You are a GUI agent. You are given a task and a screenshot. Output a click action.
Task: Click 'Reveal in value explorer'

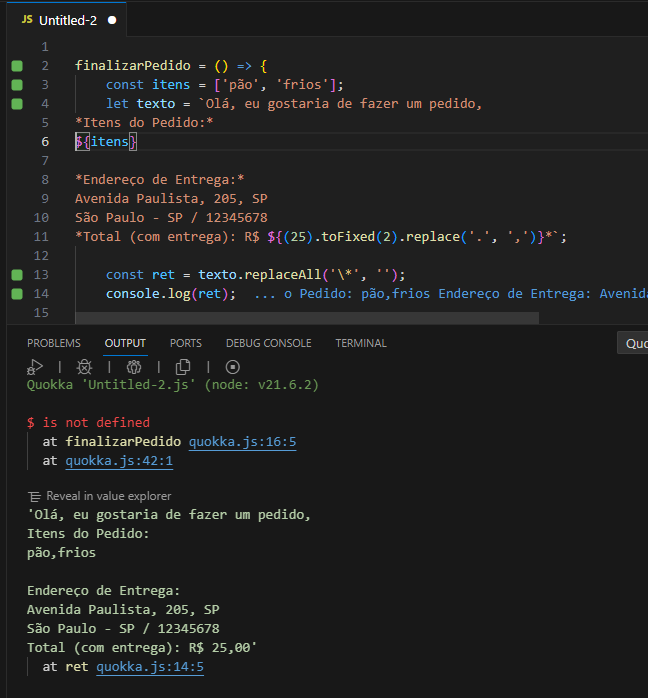pos(108,496)
